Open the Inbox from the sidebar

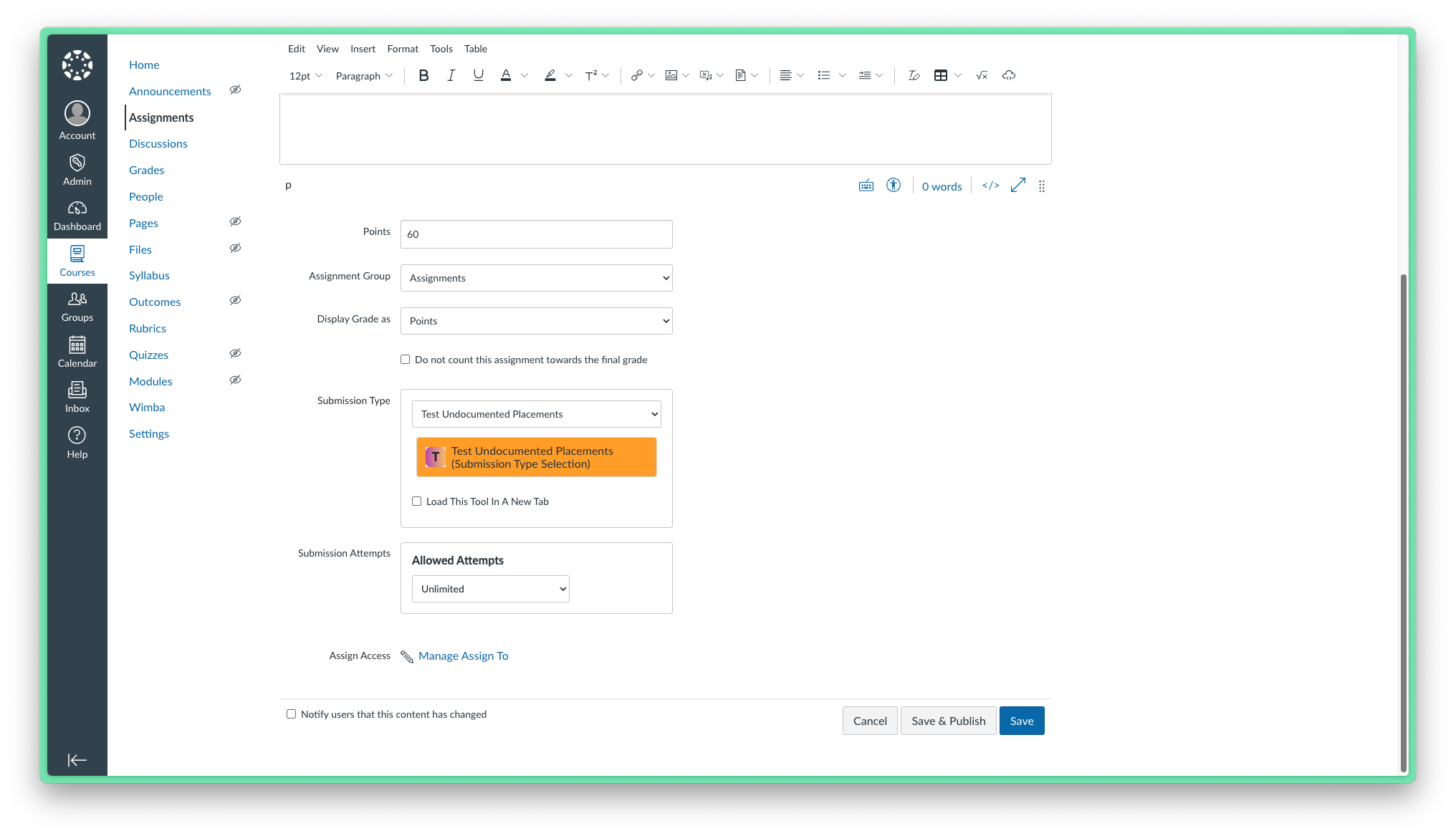[77, 397]
